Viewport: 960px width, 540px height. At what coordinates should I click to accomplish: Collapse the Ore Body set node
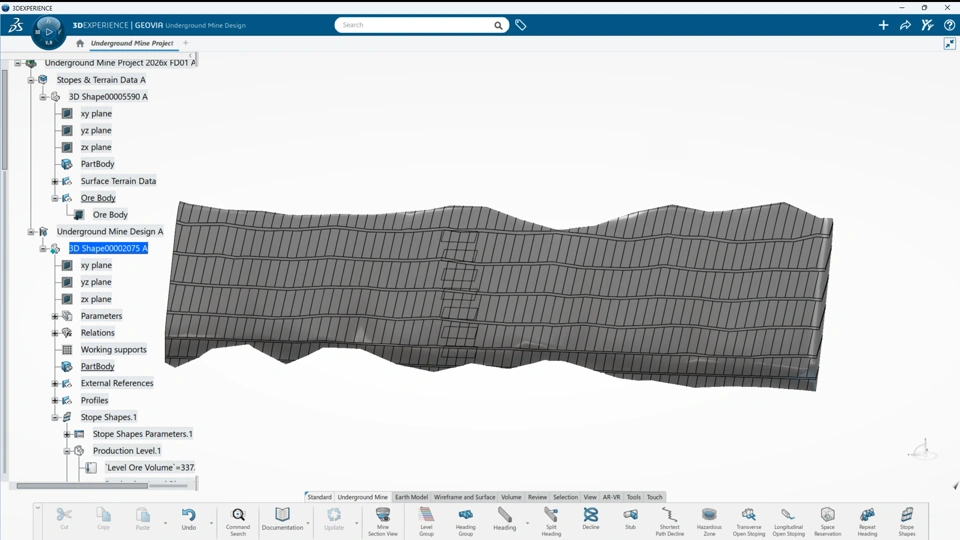tap(55, 198)
